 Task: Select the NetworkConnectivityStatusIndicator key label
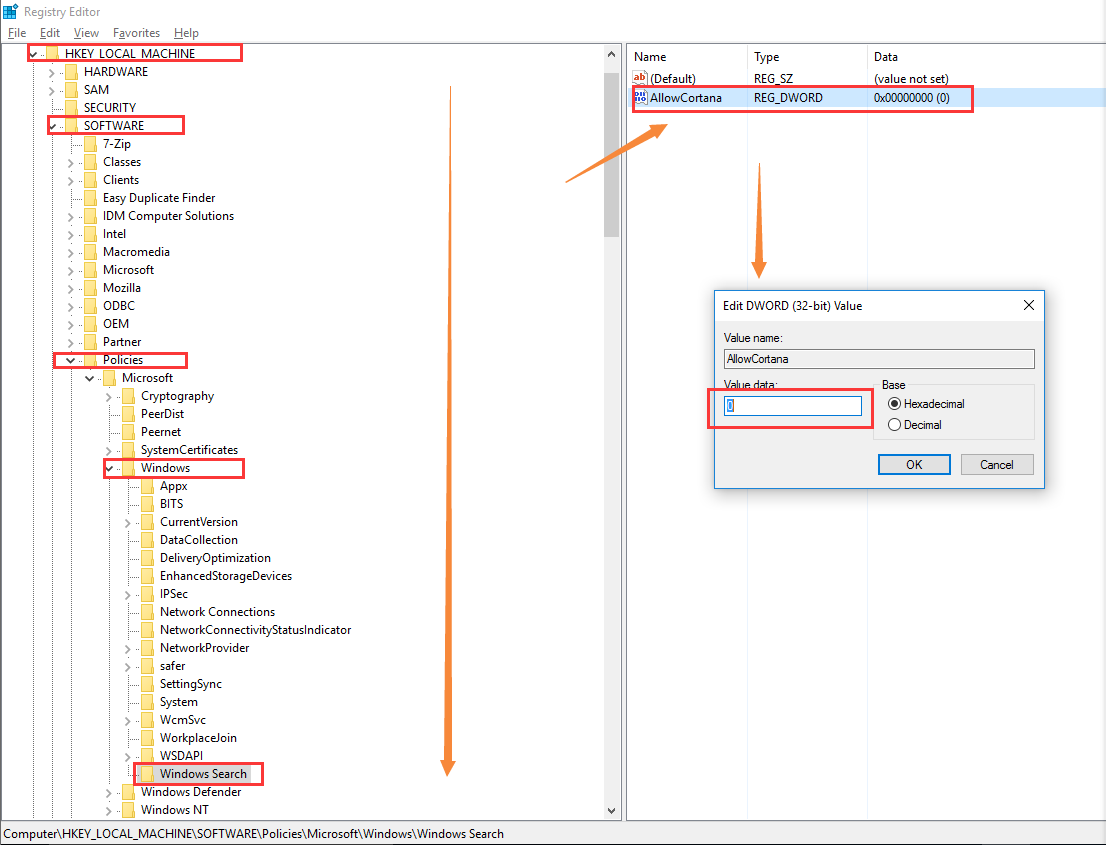click(255, 630)
